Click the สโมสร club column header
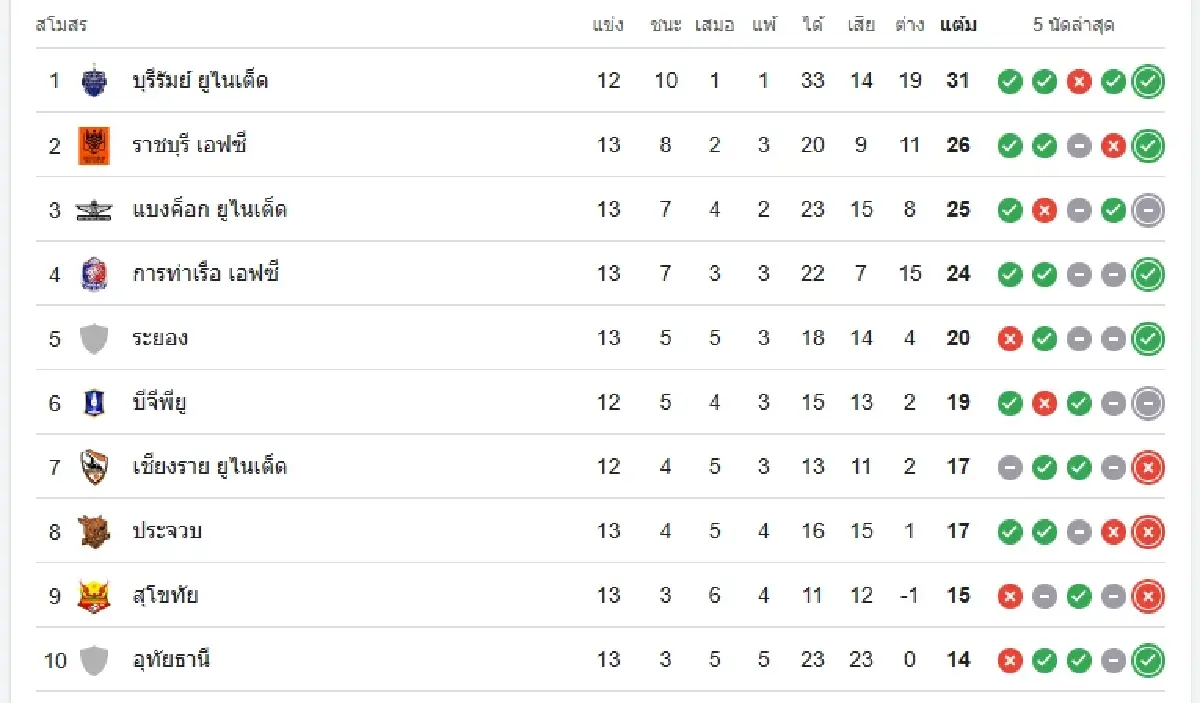Viewport: 1200px width, 703px height. point(61,25)
